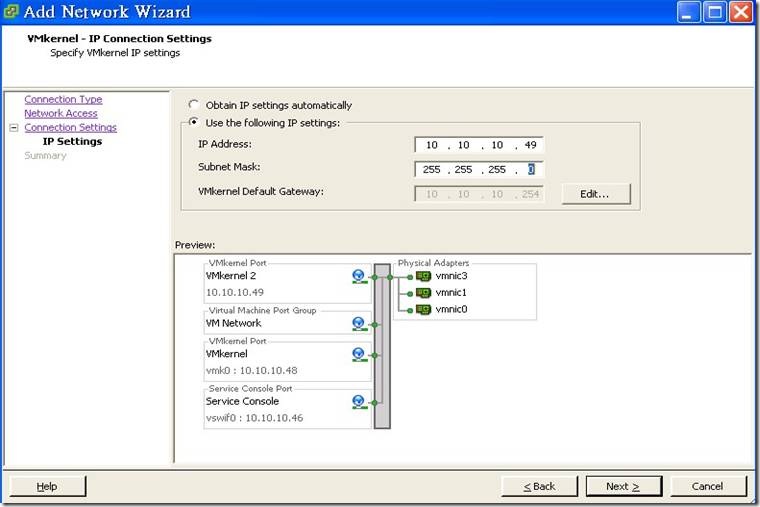This screenshot has height=507, width=760.
Task: Click the vmnic1 label text
Action: pyautogui.click(x=451, y=292)
